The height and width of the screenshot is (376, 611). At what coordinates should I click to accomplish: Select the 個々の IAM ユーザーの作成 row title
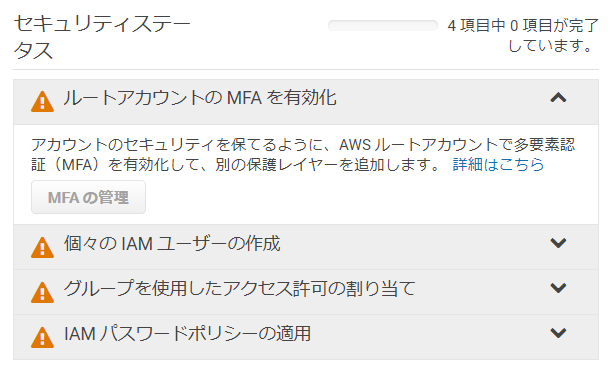click(x=172, y=244)
